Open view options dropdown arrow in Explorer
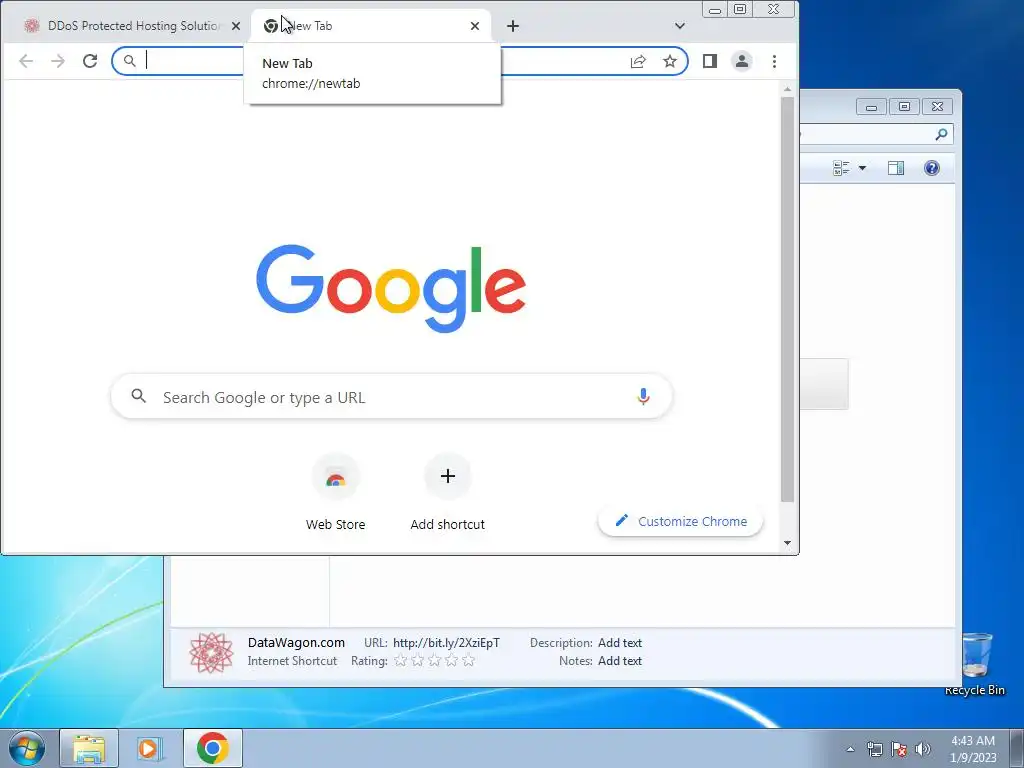This screenshot has height=768, width=1024. coord(862,168)
